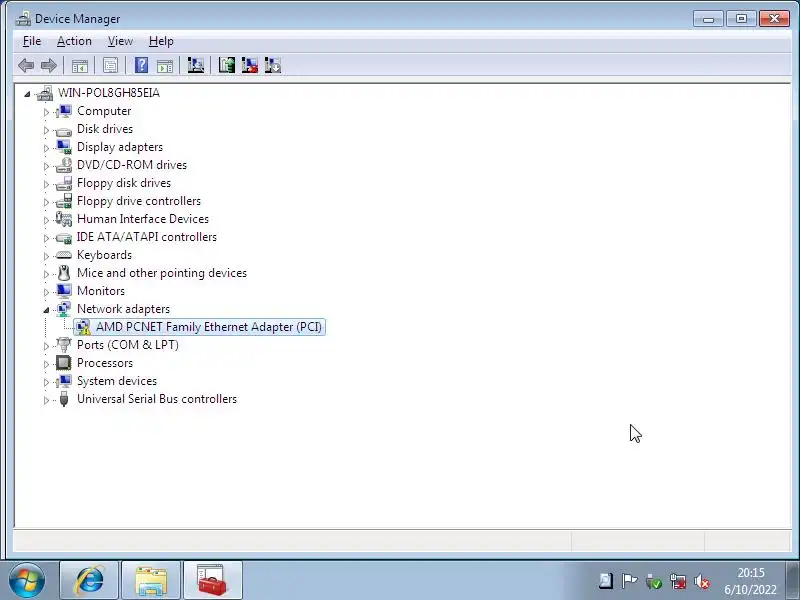Image resolution: width=800 pixels, height=600 pixels.
Task: Select the Display adapters label
Action: coord(120,147)
